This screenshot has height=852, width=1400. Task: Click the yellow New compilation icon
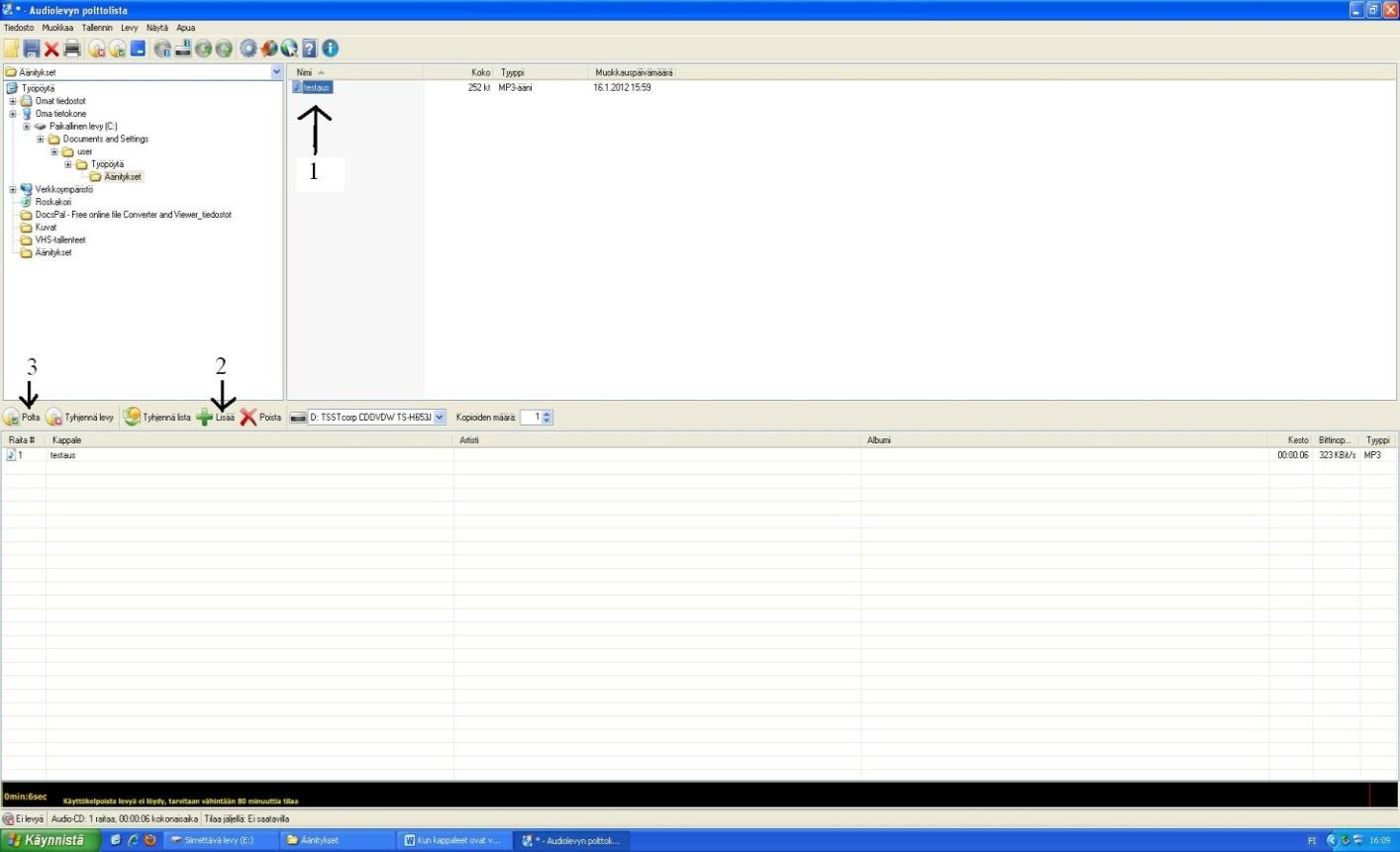pyautogui.click(x=12, y=48)
